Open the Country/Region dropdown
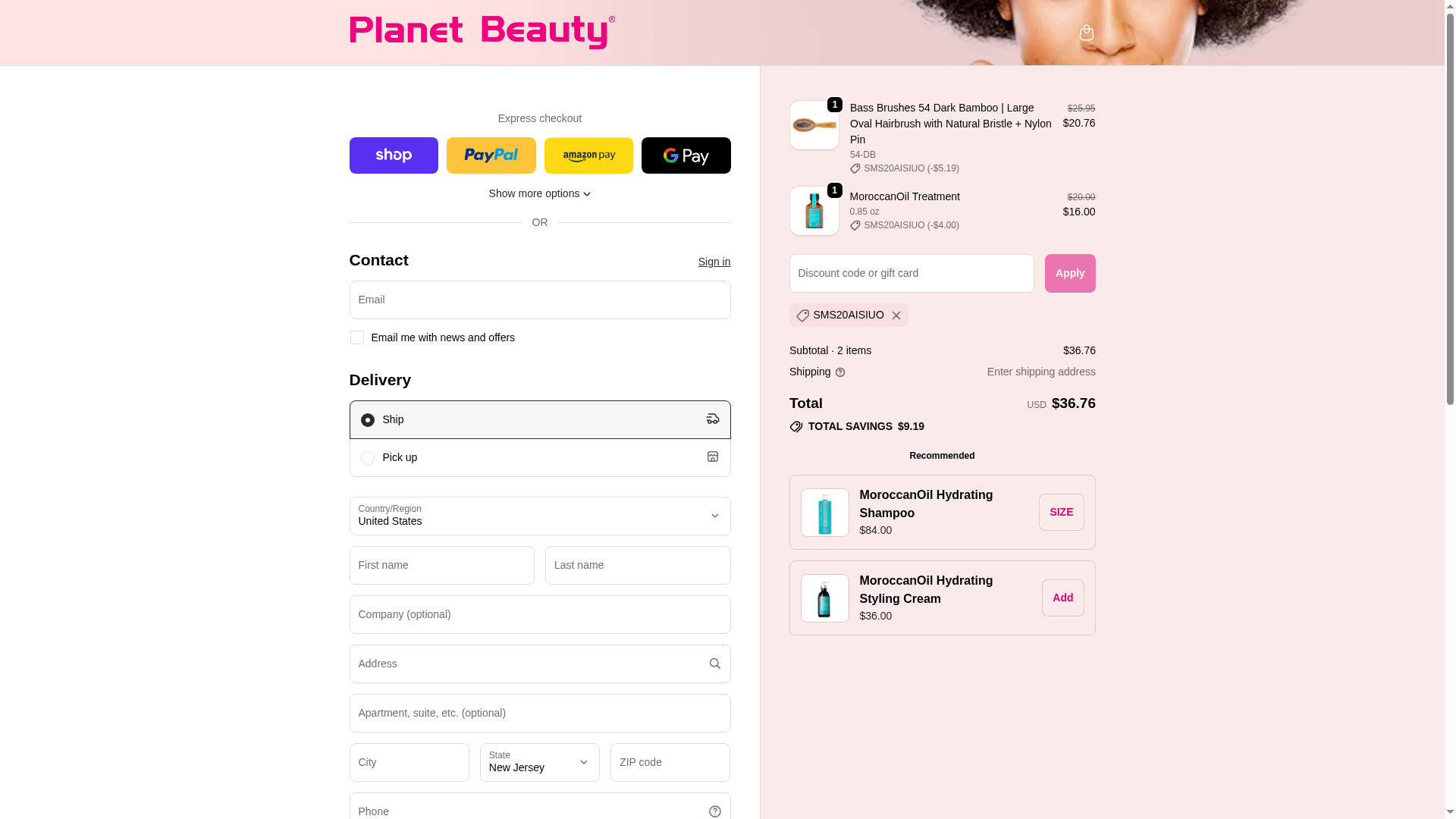This screenshot has width=1456, height=819. (540, 516)
